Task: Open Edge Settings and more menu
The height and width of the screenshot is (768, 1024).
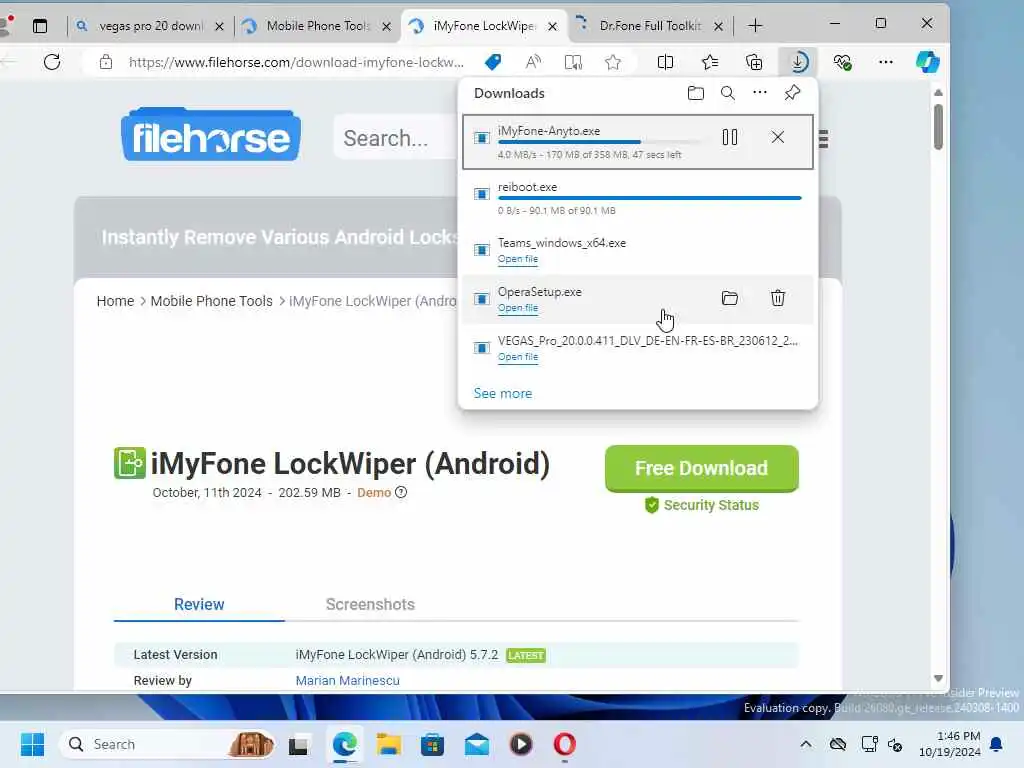Action: pyautogui.click(x=886, y=63)
